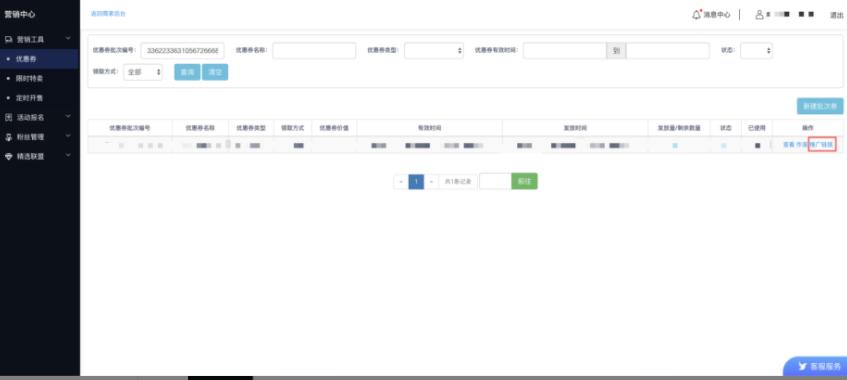The image size is (847, 380).
Task: Go to pagination page 1
Action: tap(416, 182)
